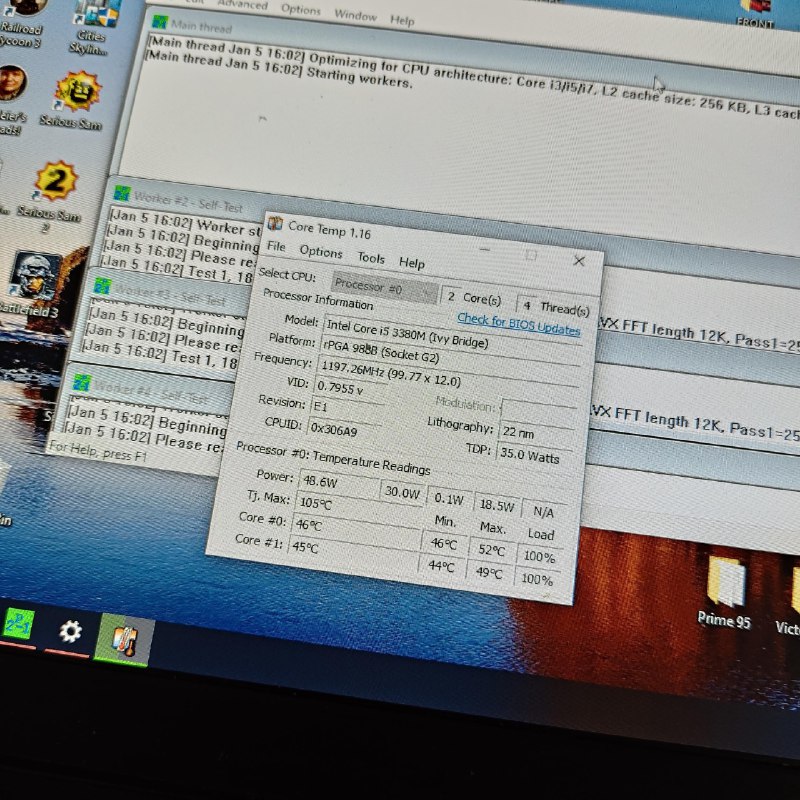Click the Core Temp taskbar icon
This screenshot has height=800, width=800.
coord(123,639)
